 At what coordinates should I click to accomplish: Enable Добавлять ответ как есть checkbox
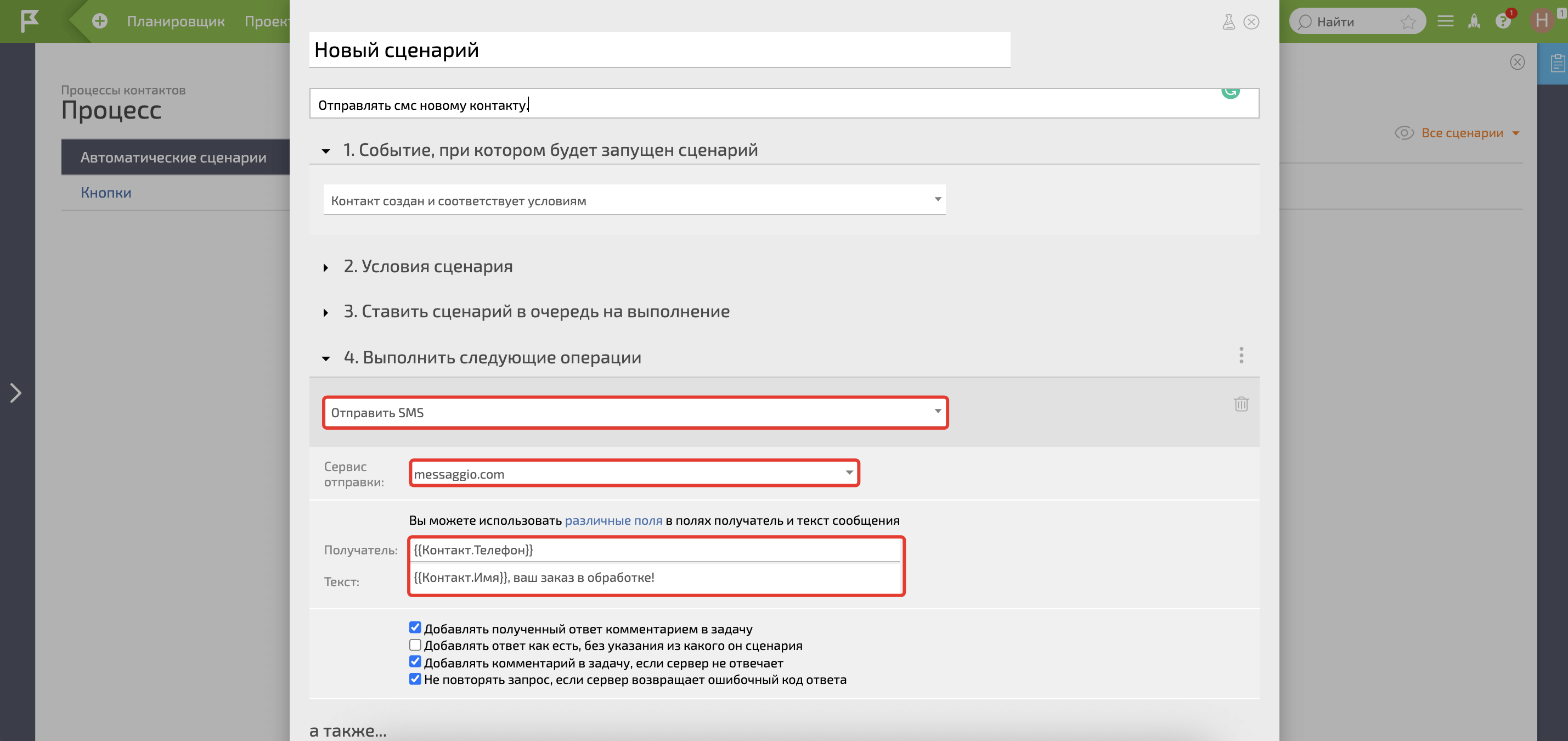coord(415,644)
